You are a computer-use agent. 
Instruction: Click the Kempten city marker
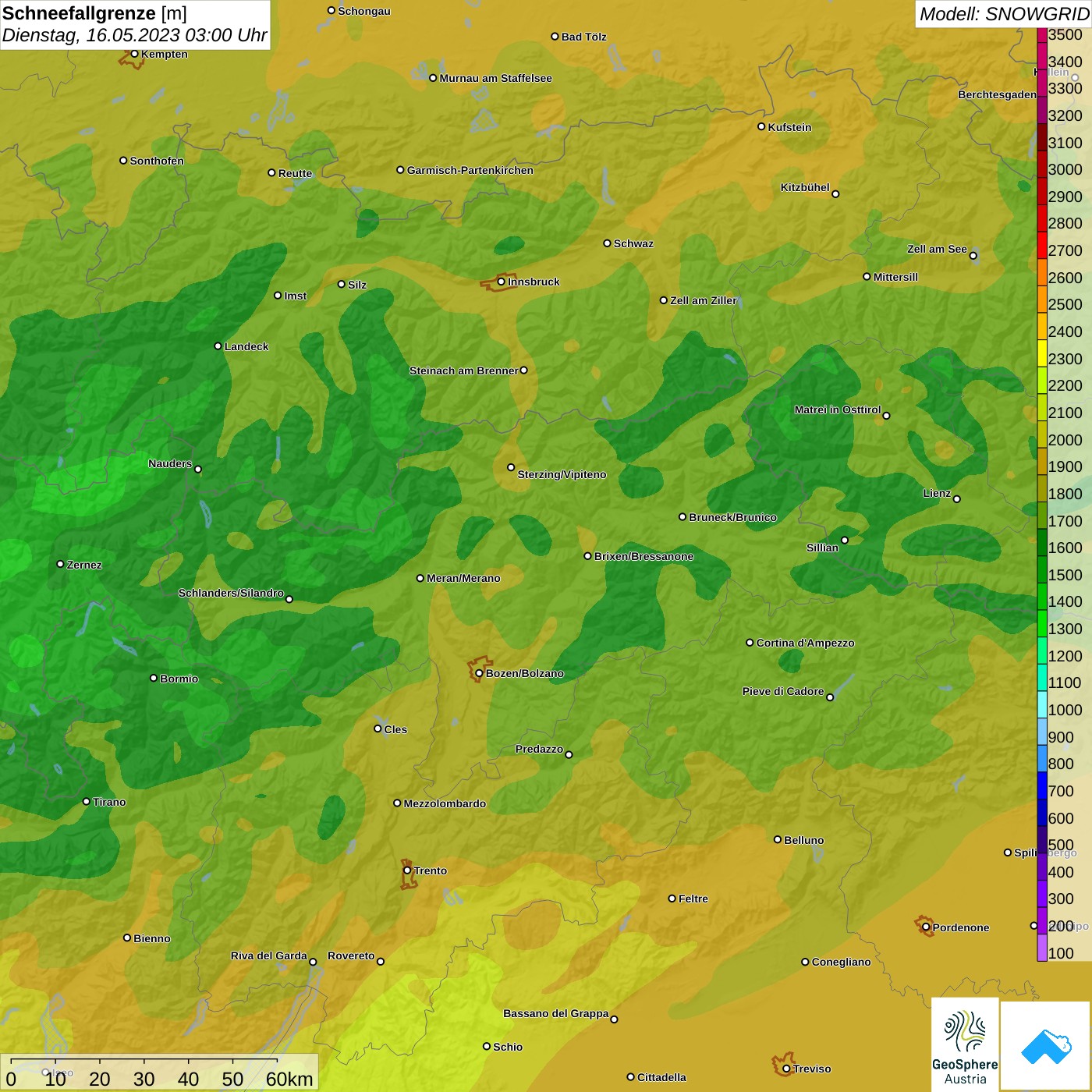click(134, 54)
